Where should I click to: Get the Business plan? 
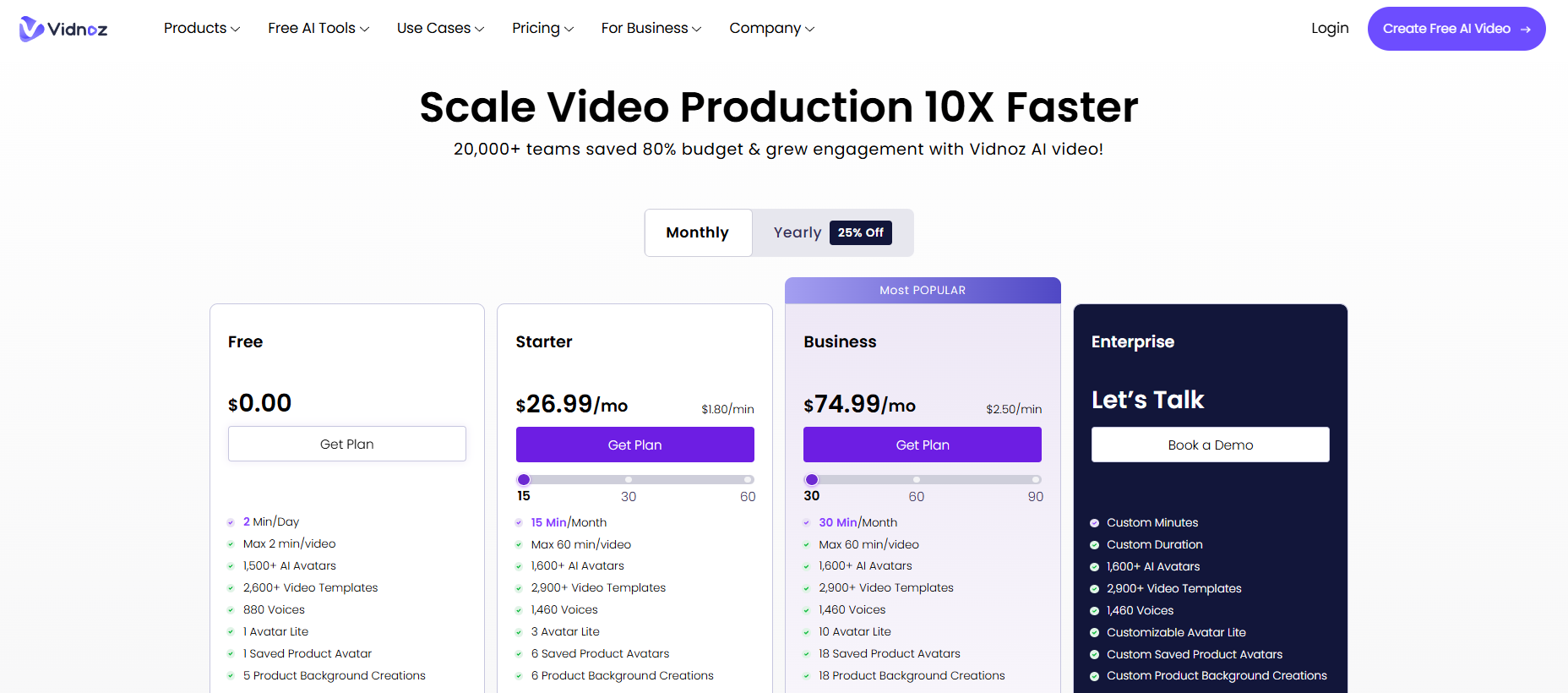[923, 445]
